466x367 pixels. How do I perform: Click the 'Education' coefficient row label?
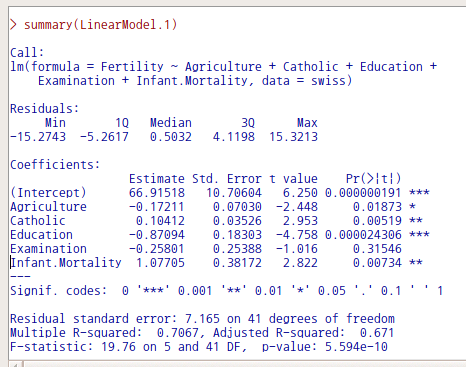(41, 235)
